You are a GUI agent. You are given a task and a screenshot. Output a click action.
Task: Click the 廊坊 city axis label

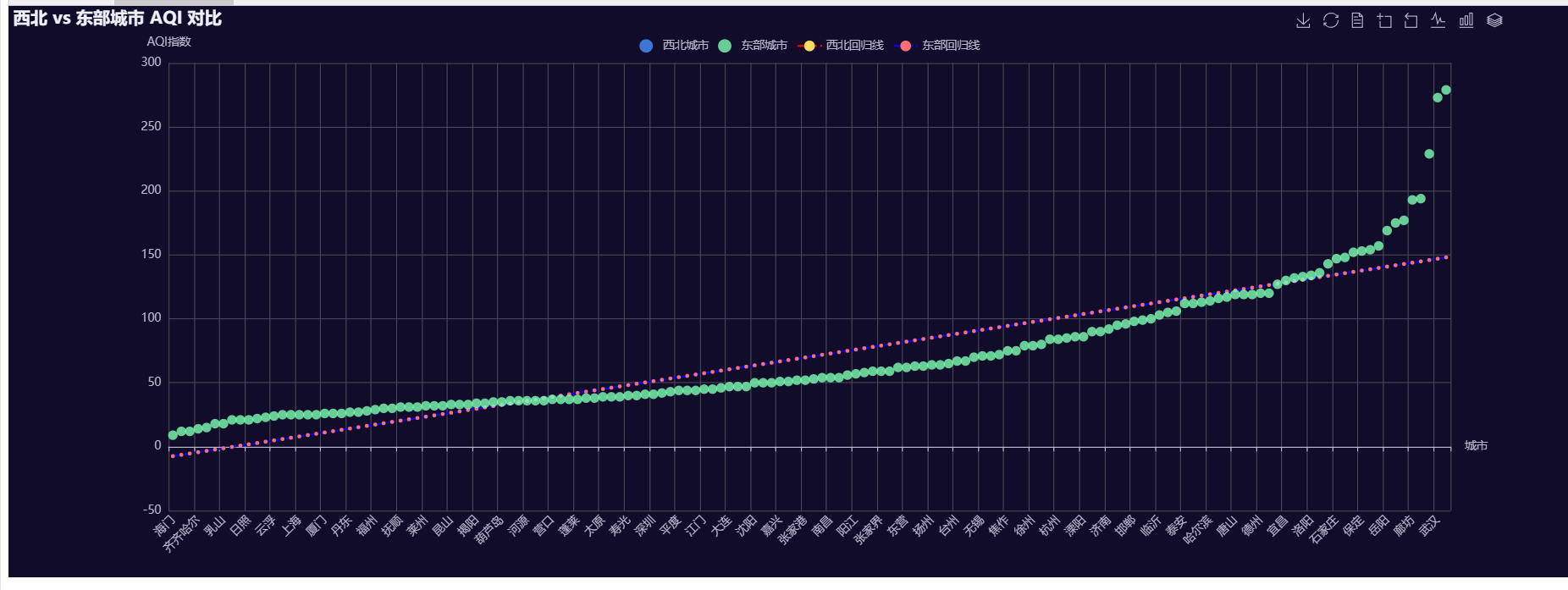click(x=1403, y=526)
